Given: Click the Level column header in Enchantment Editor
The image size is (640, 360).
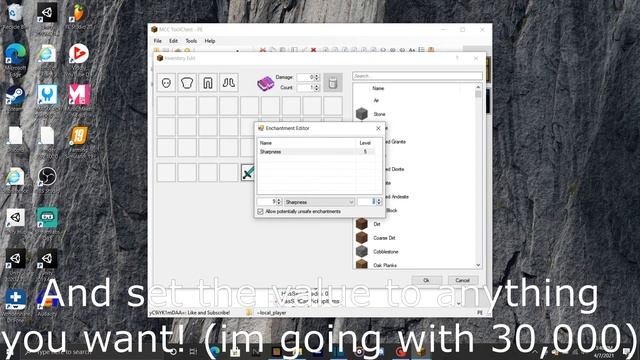Looking at the screenshot, I should point(365,143).
